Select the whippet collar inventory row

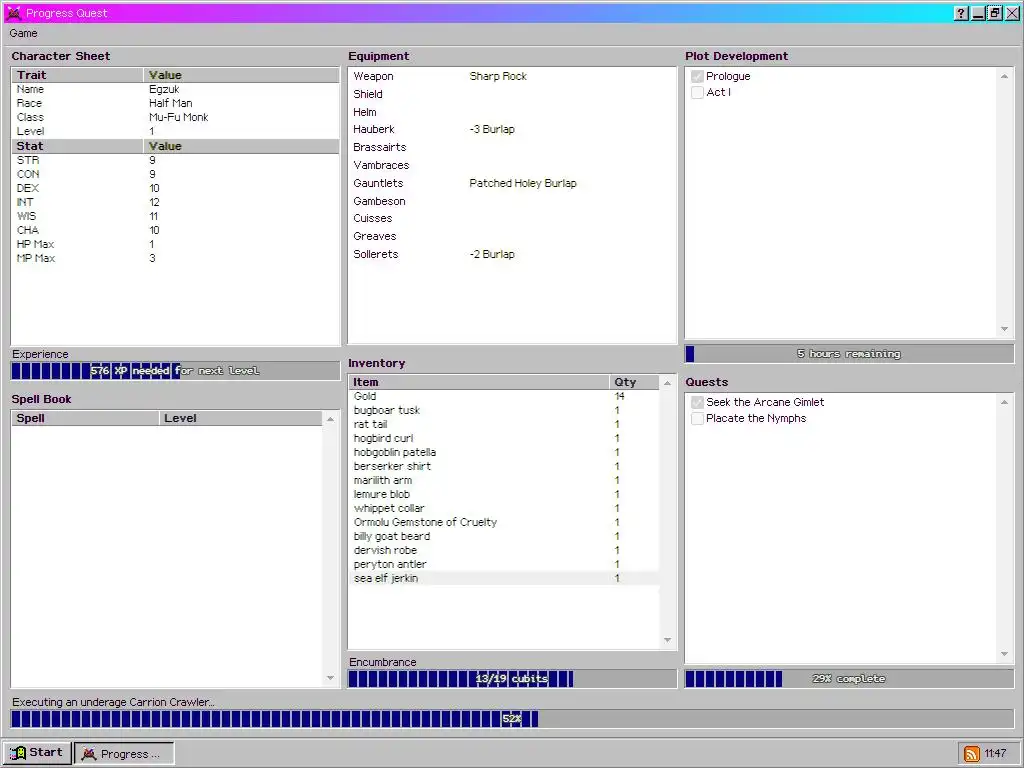504,509
